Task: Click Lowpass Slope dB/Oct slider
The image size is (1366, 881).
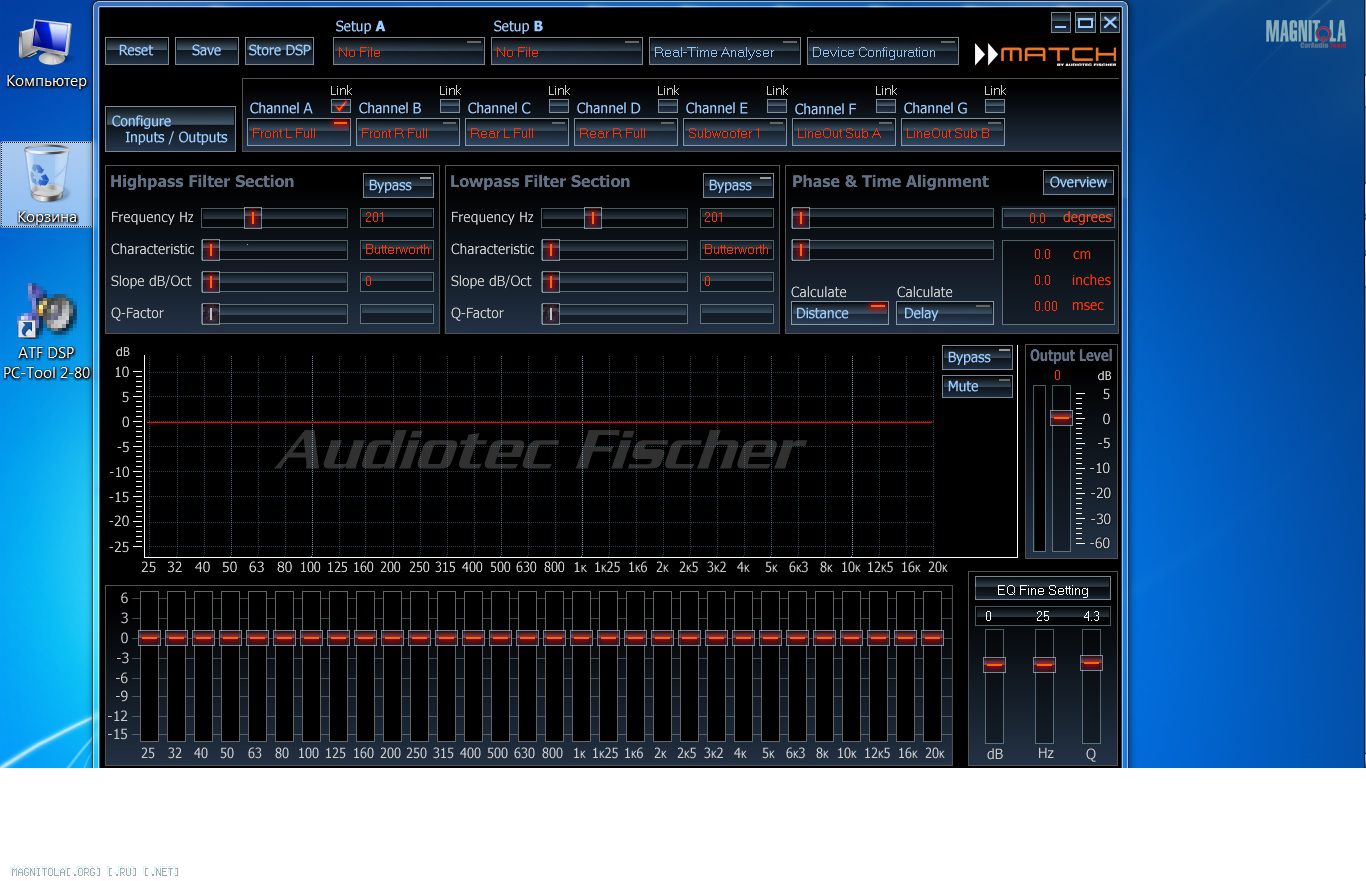Action: tap(614, 281)
